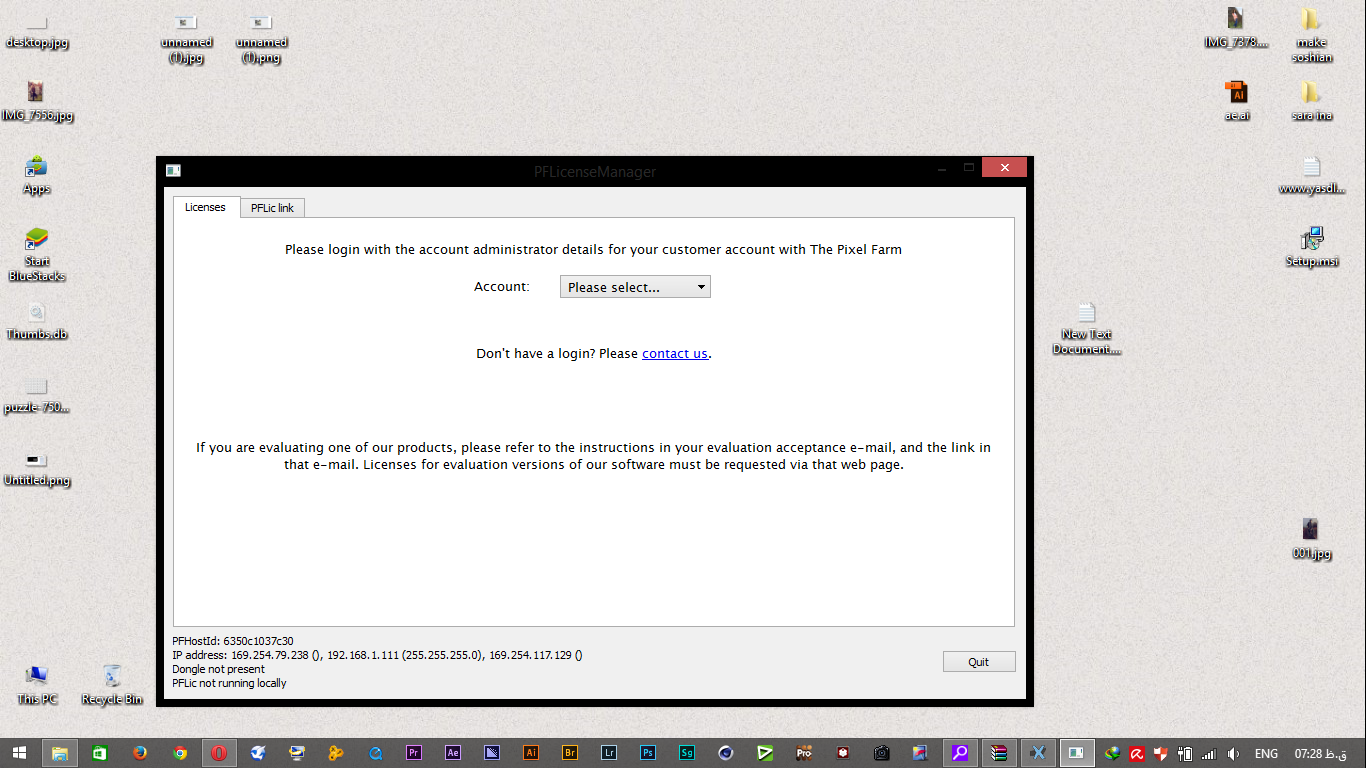Image resolution: width=1366 pixels, height=768 pixels.
Task: Open the Windows Start button
Action: pos(19,753)
